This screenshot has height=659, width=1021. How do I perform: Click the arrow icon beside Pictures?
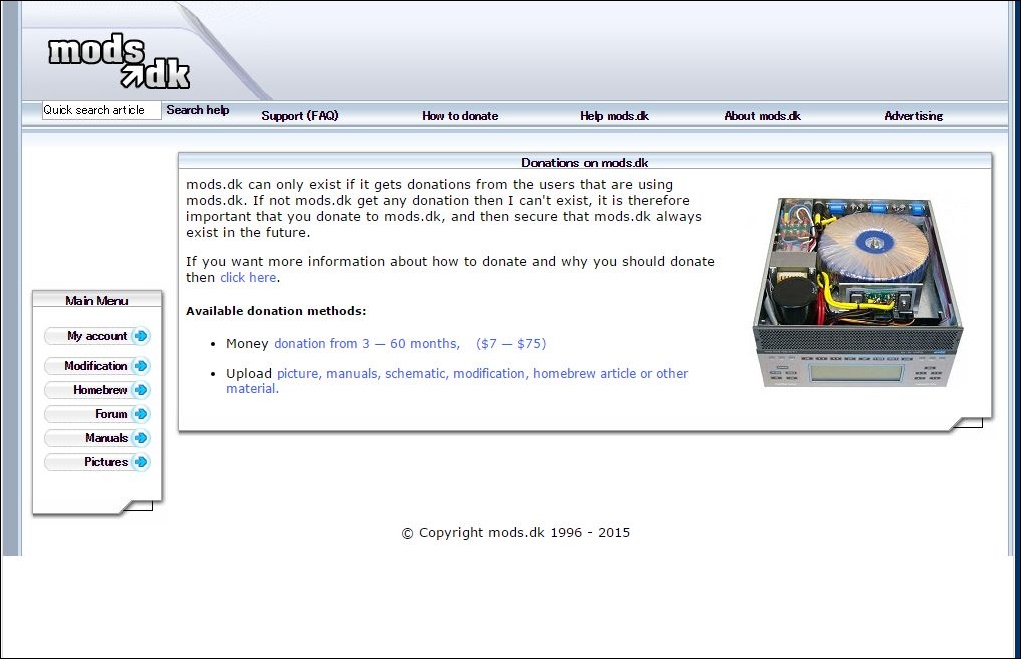(141, 462)
